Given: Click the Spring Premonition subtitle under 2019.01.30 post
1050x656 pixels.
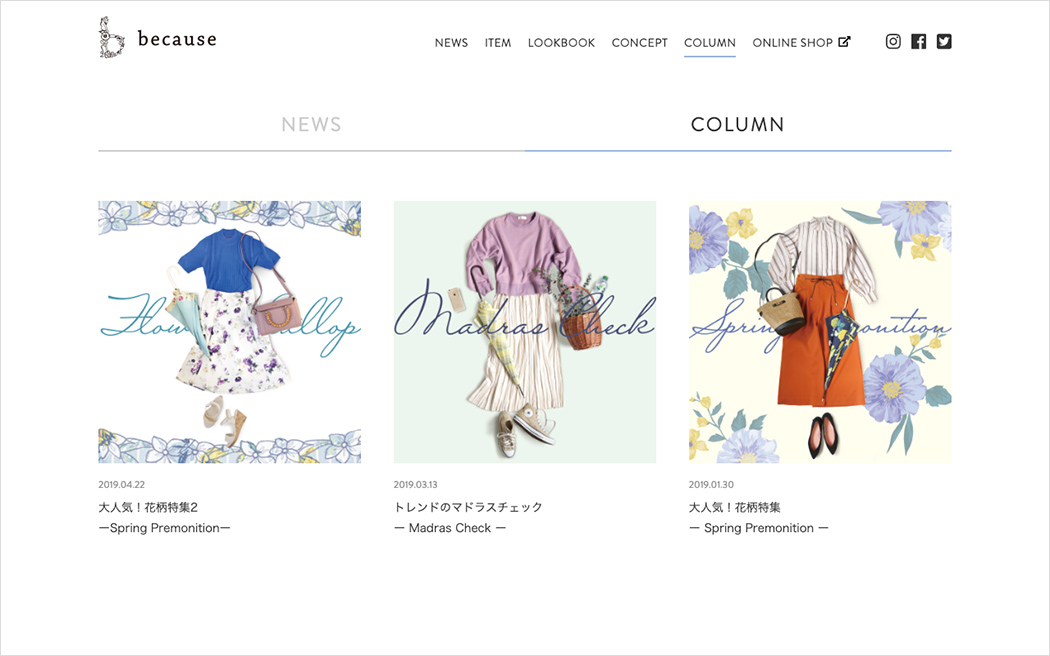Looking at the screenshot, I should 759,528.
